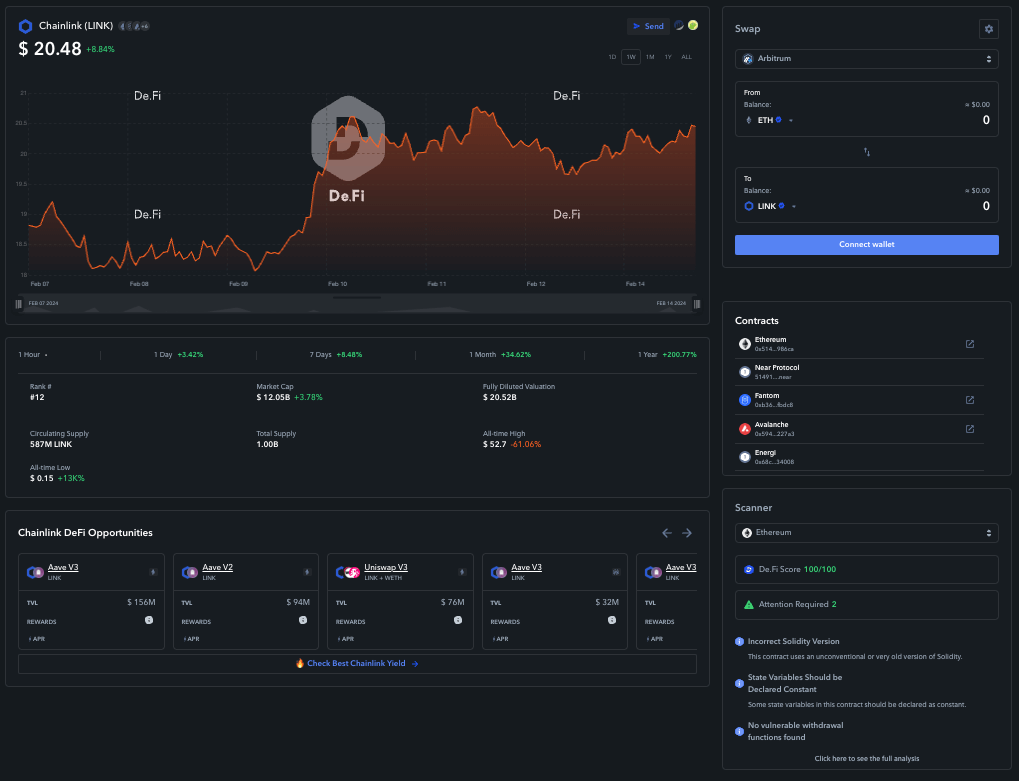Open Ethereum contract external link icon
The image size is (1019, 781).
tap(970, 344)
